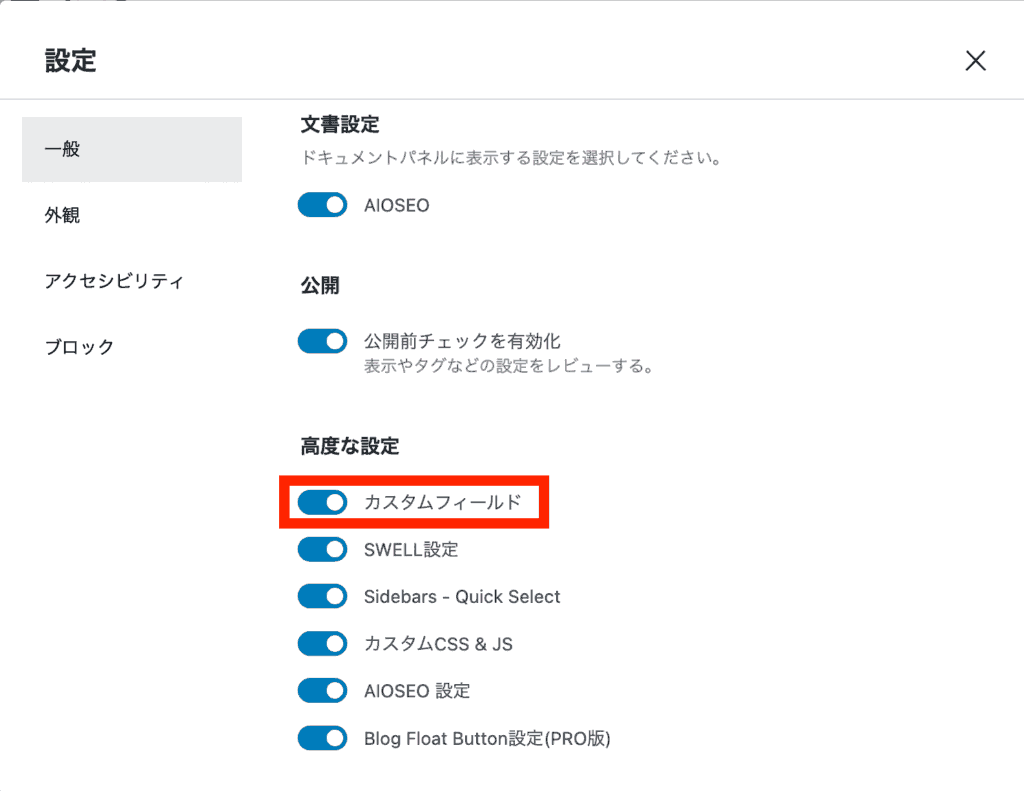Screen dimensions: 1024x791
Task: Close the 設定 dialog with the X icon
Action: pyautogui.click(x=975, y=61)
